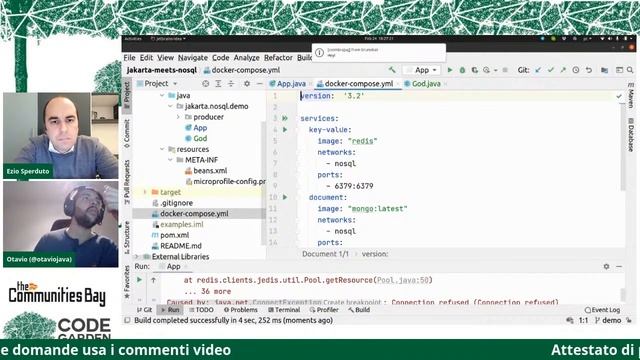Expand External Libraries node
The width and height of the screenshot is (640, 360).
[x=137, y=257]
